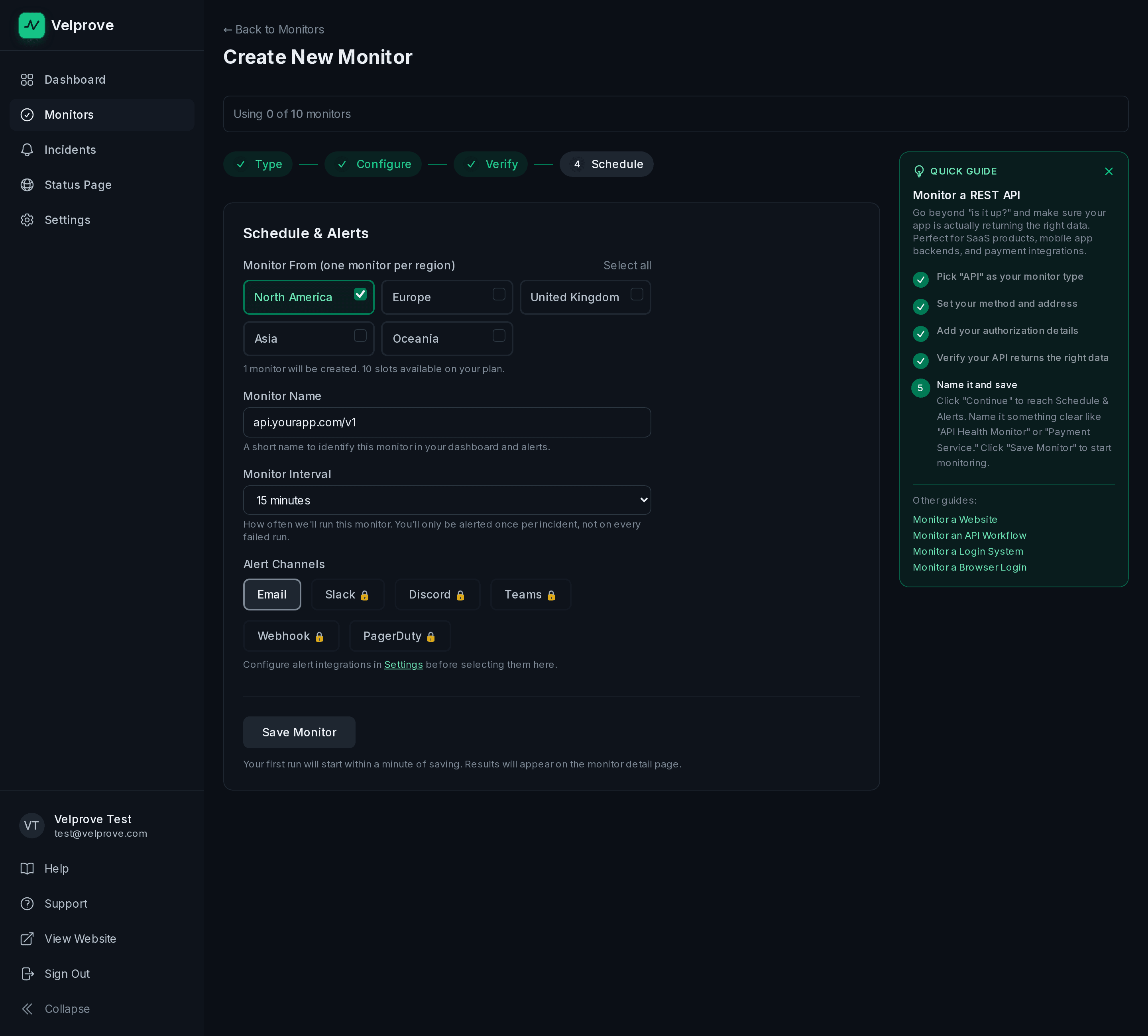Go to the Type step

click(x=258, y=165)
